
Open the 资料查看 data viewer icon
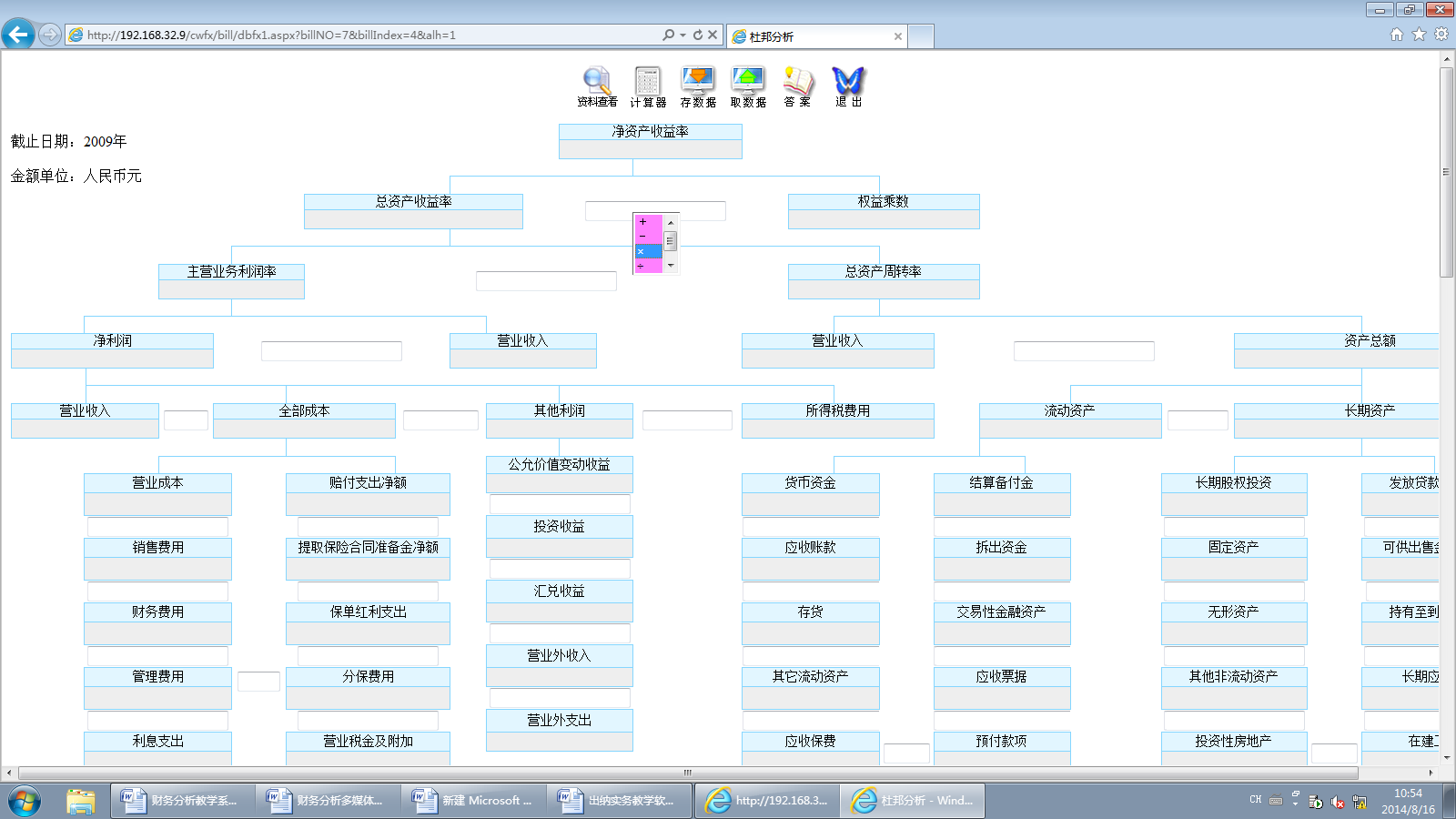coord(597,86)
